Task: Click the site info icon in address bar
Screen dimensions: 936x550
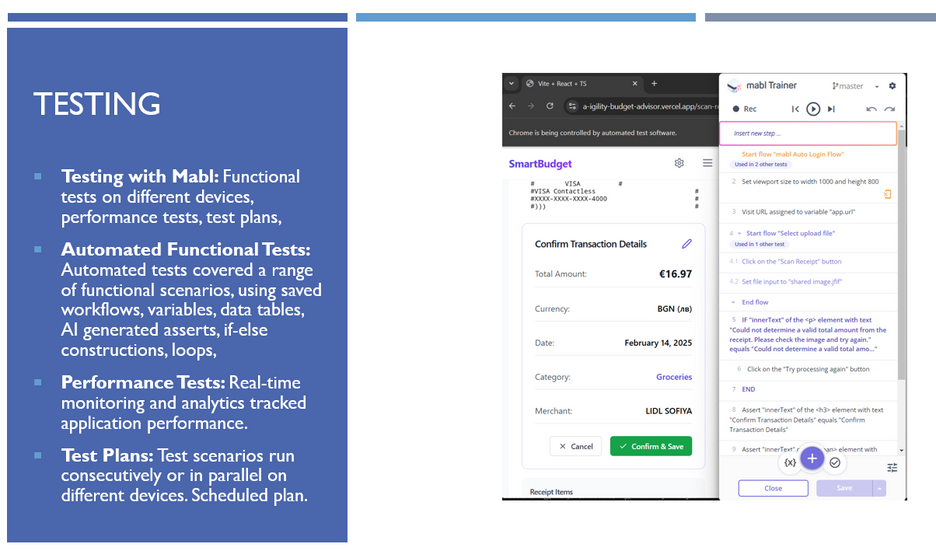Action: [572, 106]
